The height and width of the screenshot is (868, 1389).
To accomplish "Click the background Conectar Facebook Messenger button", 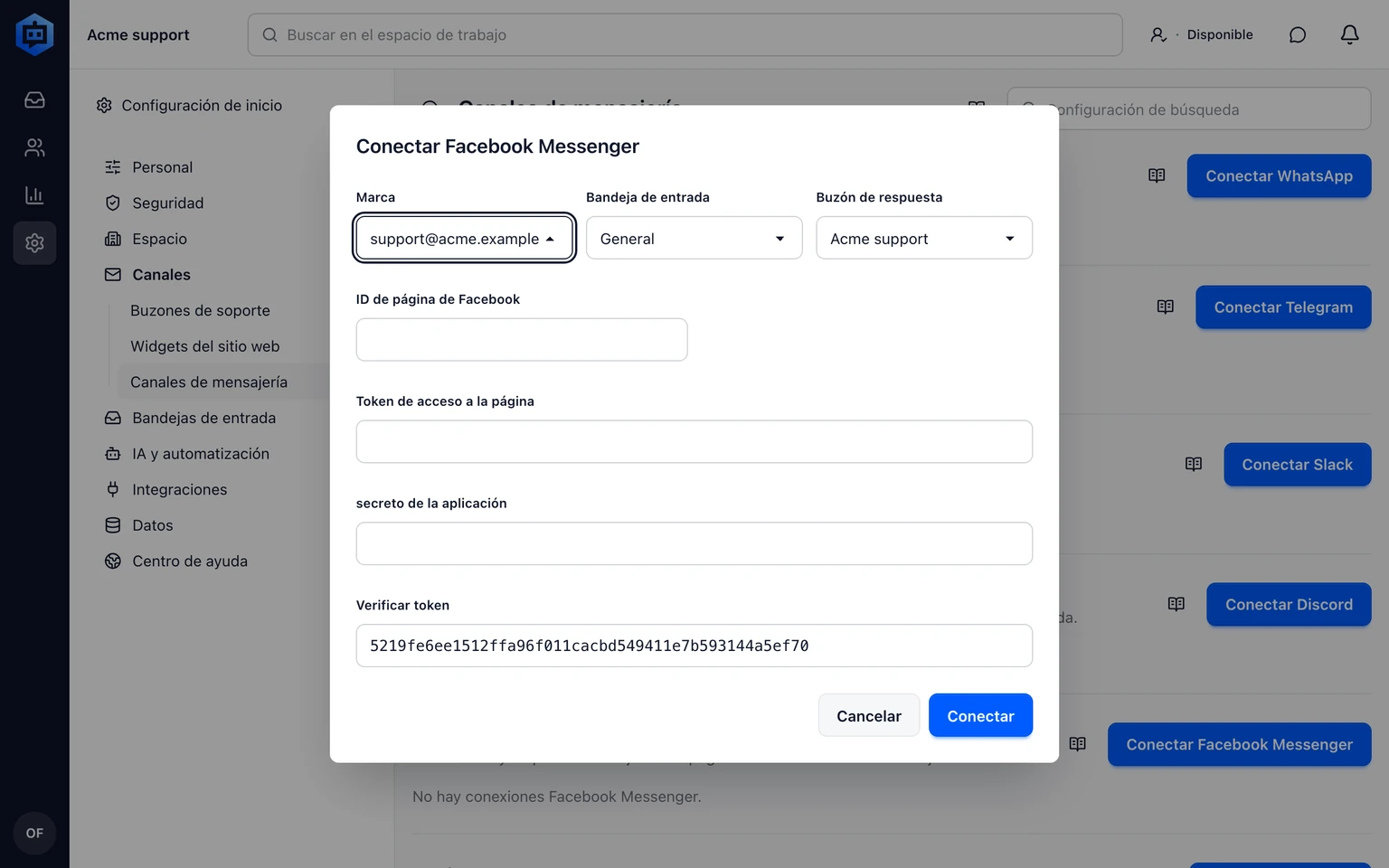I will [1239, 744].
